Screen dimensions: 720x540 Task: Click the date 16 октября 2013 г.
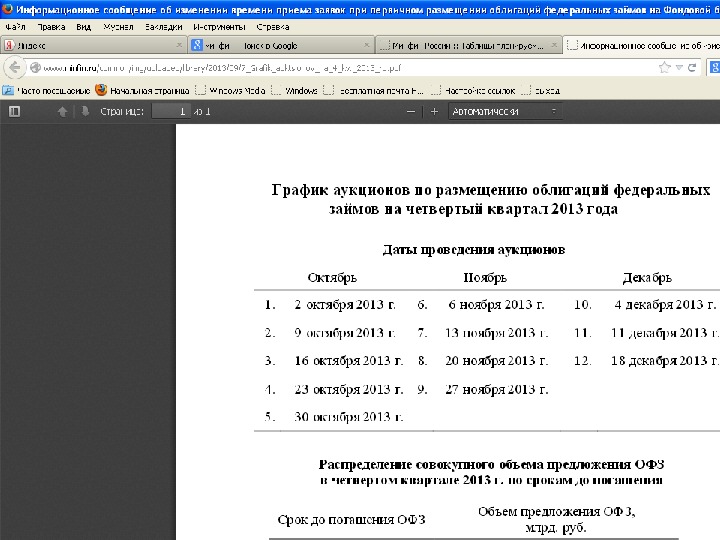pos(349,360)
